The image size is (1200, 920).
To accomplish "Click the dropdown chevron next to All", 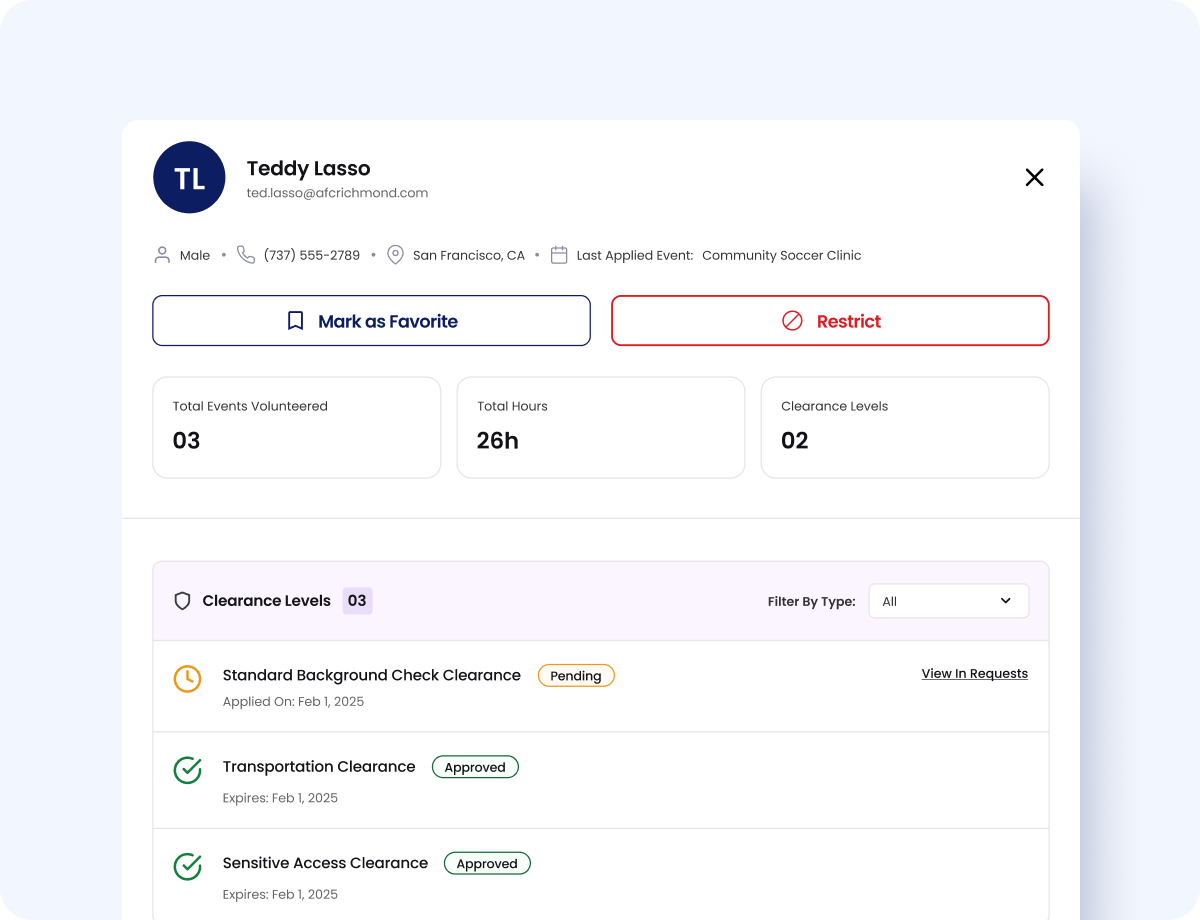I will coord(1005,601).
